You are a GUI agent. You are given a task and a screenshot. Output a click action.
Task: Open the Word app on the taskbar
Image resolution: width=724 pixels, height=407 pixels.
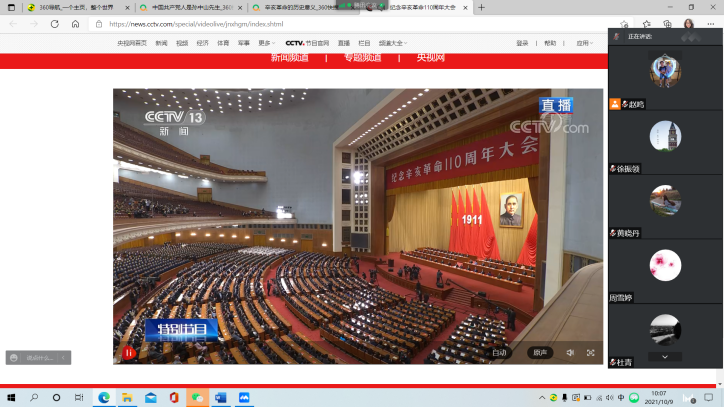[x=220, y=397]
